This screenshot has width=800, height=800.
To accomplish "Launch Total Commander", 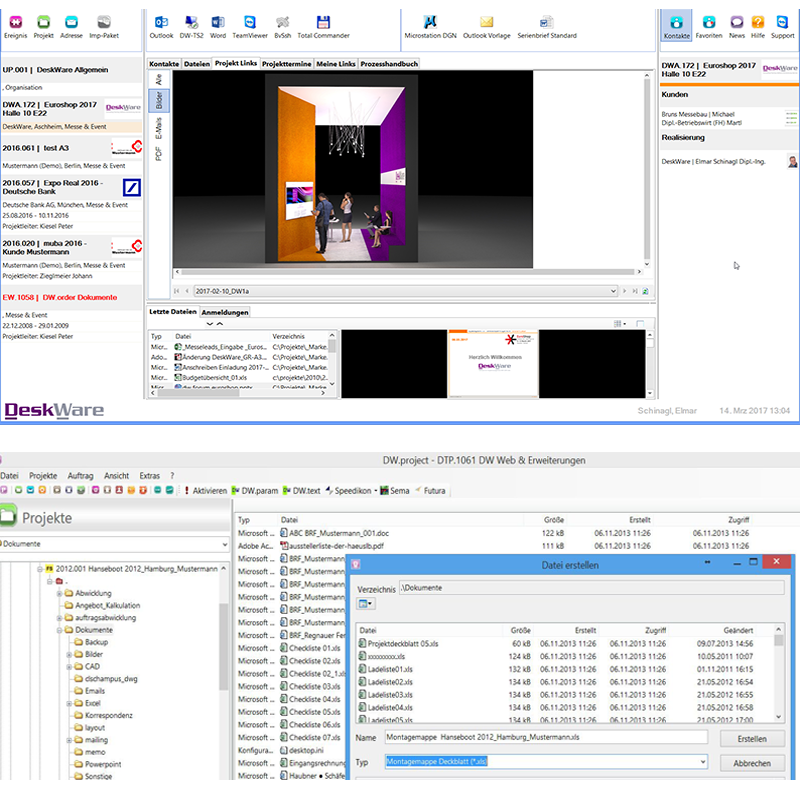I will (x=323, y=27).
